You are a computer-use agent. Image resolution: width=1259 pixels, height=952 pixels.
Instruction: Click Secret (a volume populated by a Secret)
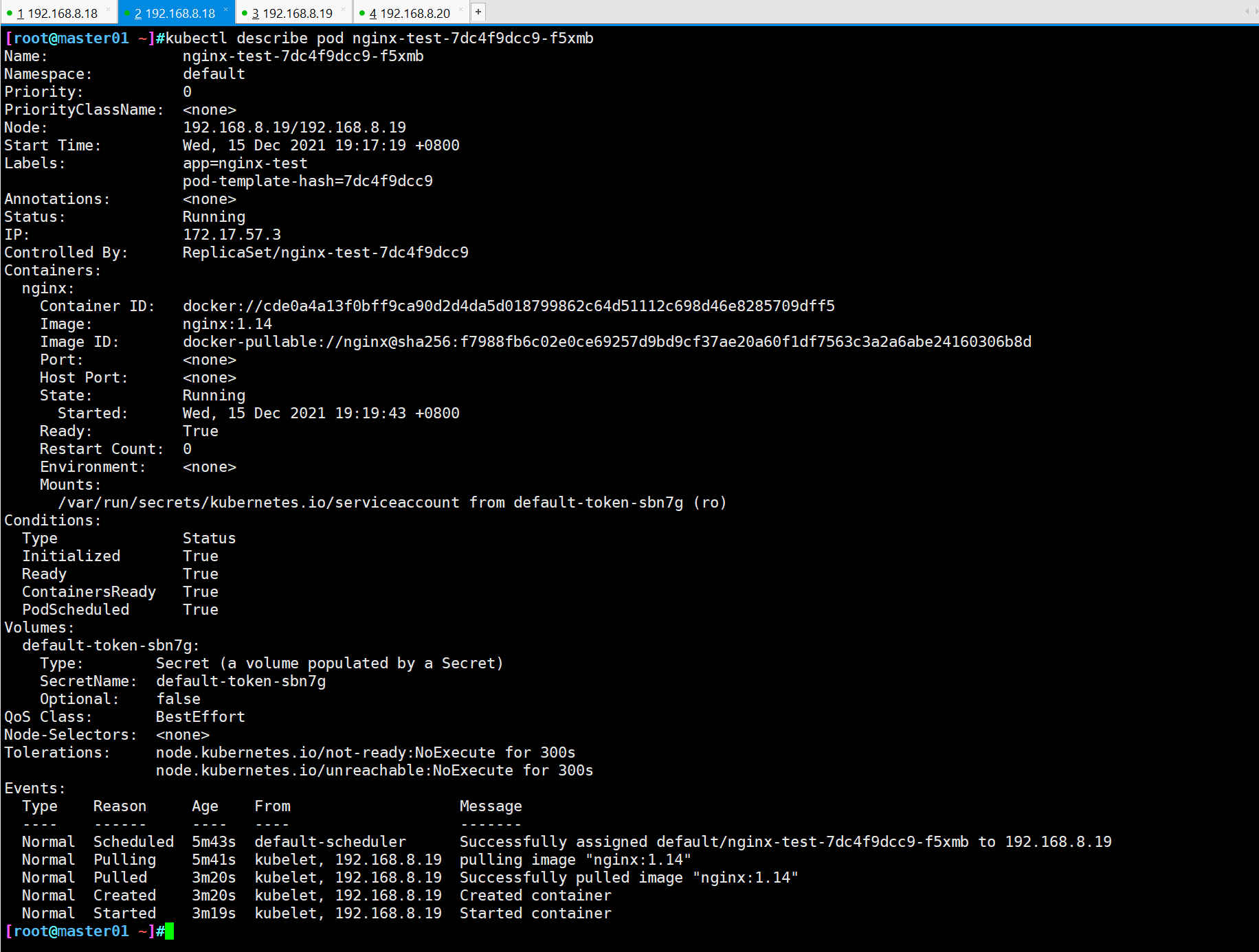[x=330, y=664]
